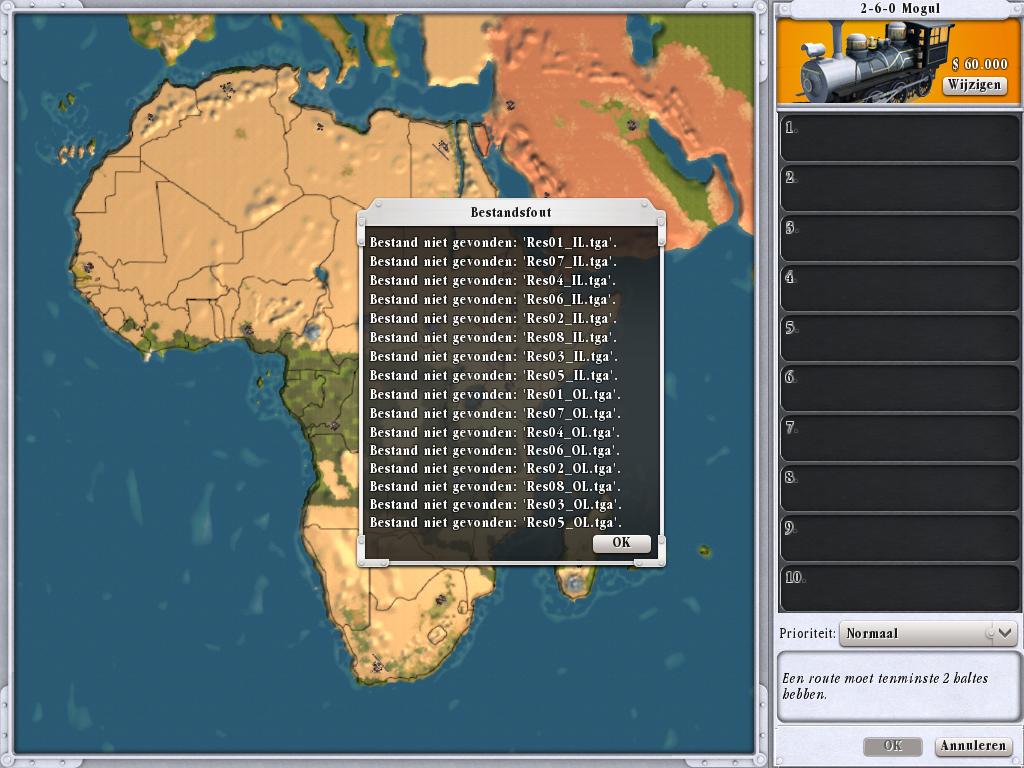Screen dimensions: 1024x768
Task: Click the error line 'Res08_IL.tga'
Action: pyautogui.click(x=493, y=338)
